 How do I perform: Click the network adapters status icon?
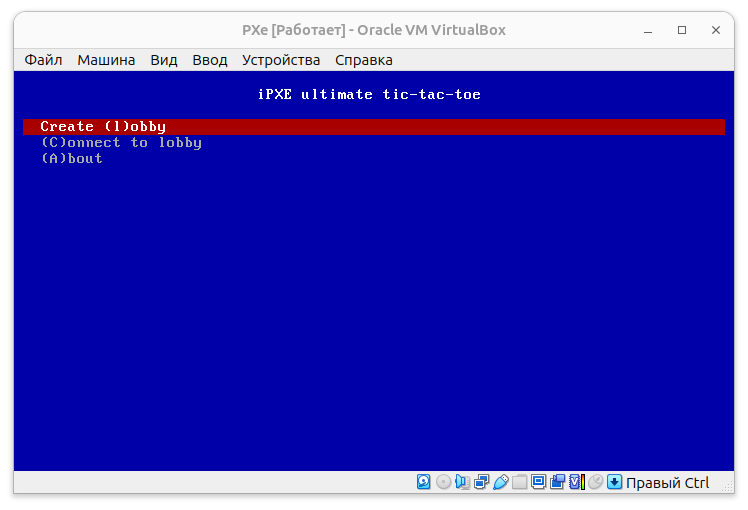coord(481,482)
